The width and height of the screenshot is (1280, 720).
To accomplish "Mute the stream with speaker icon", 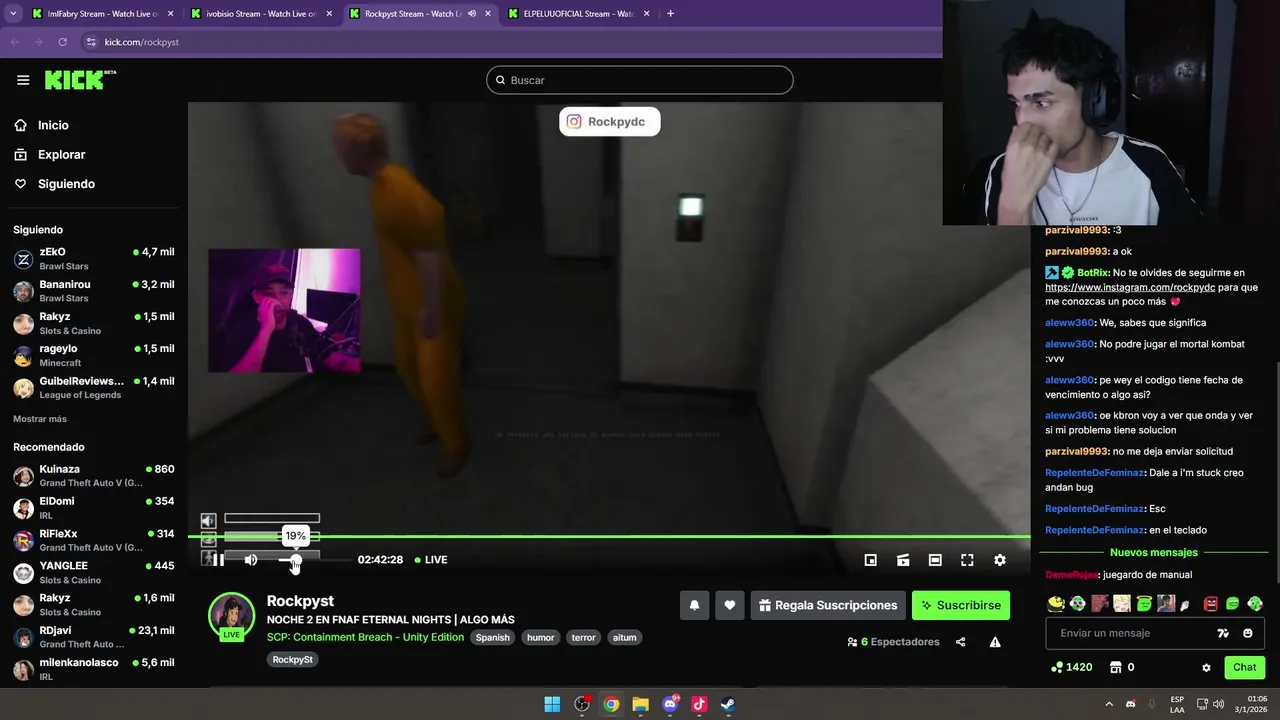I will tap(251, 560).
